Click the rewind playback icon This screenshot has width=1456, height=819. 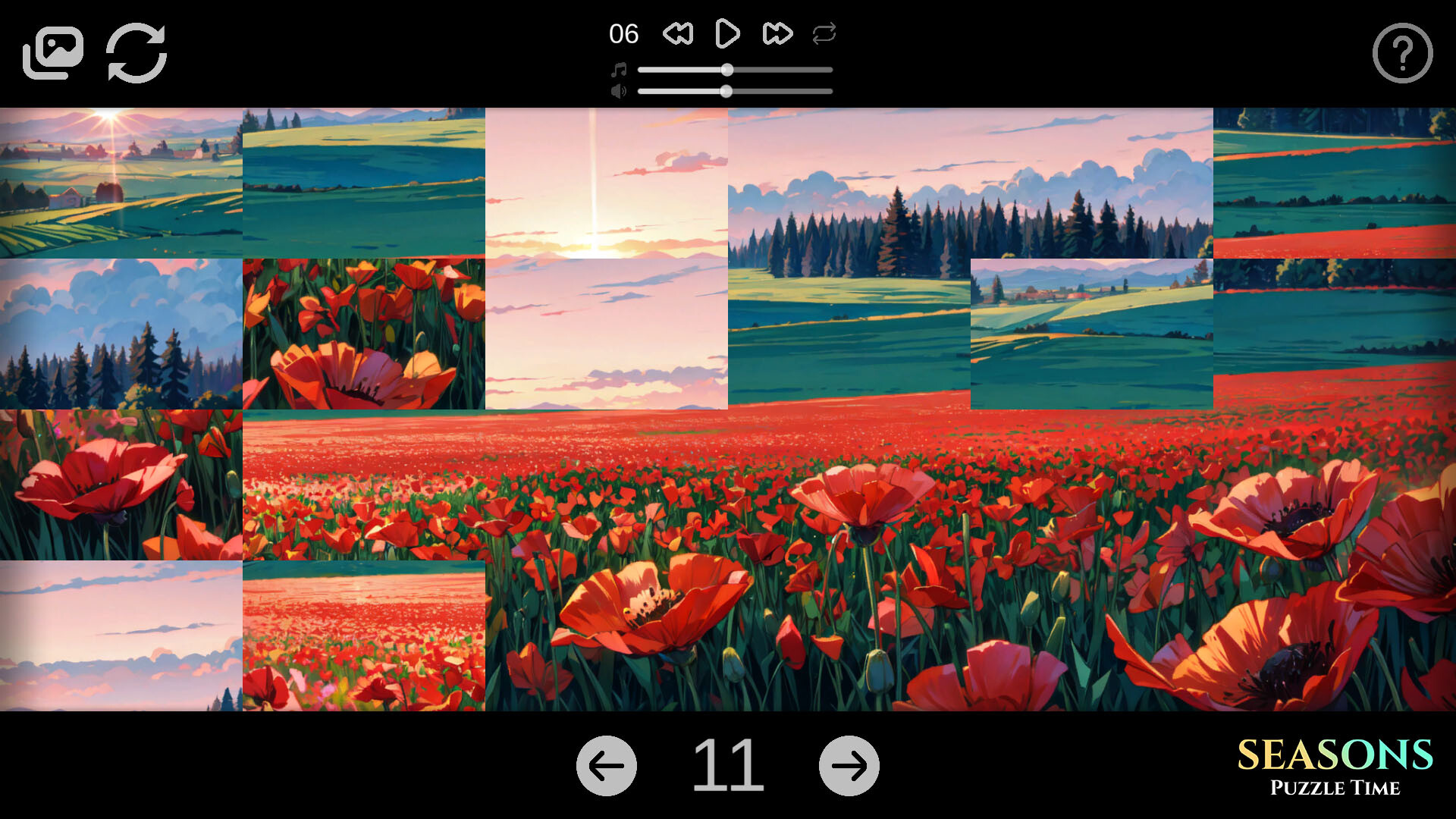(x=679, y=33)
